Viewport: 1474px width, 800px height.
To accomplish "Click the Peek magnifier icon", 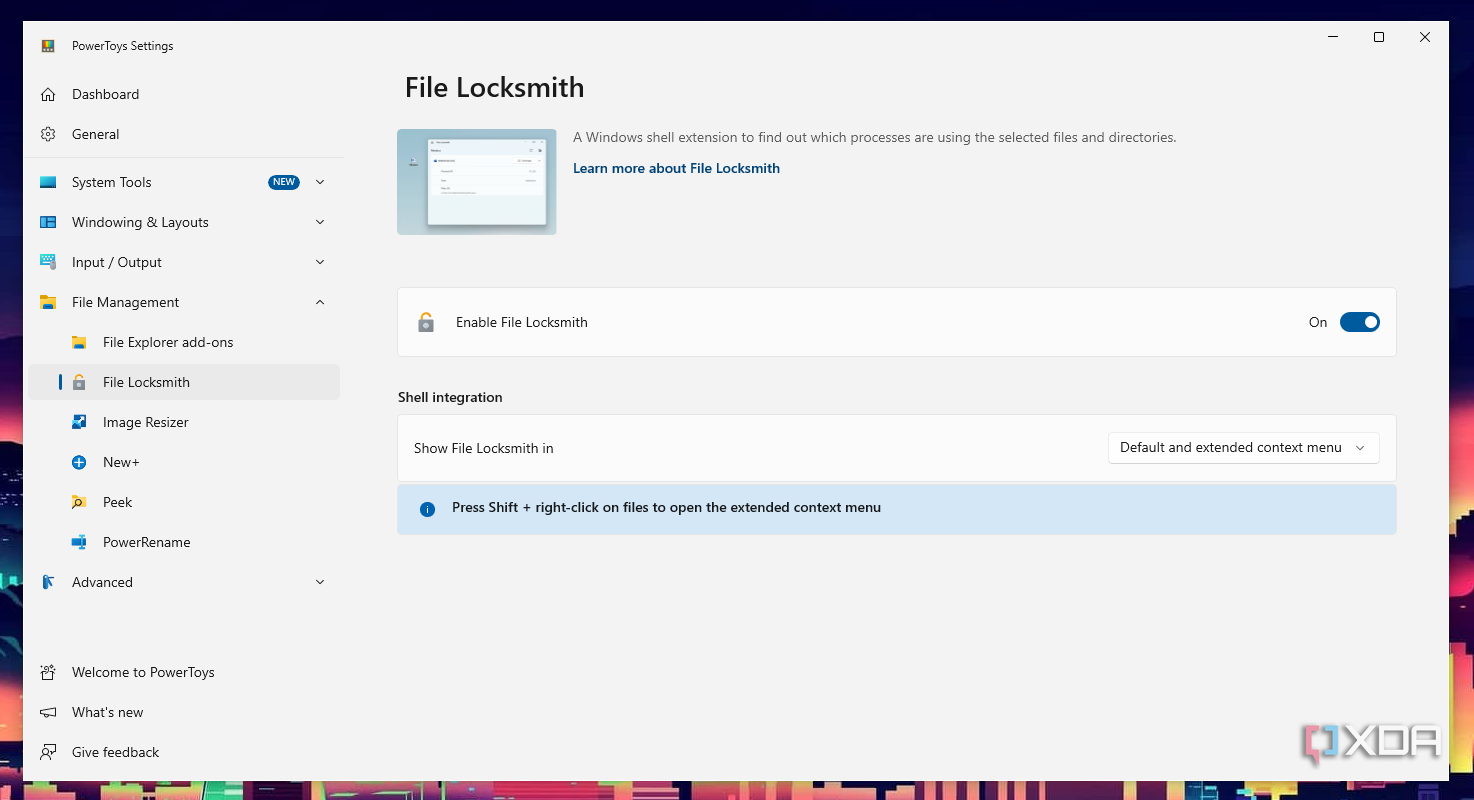I will pyautogui.click(x=79, y=502).
